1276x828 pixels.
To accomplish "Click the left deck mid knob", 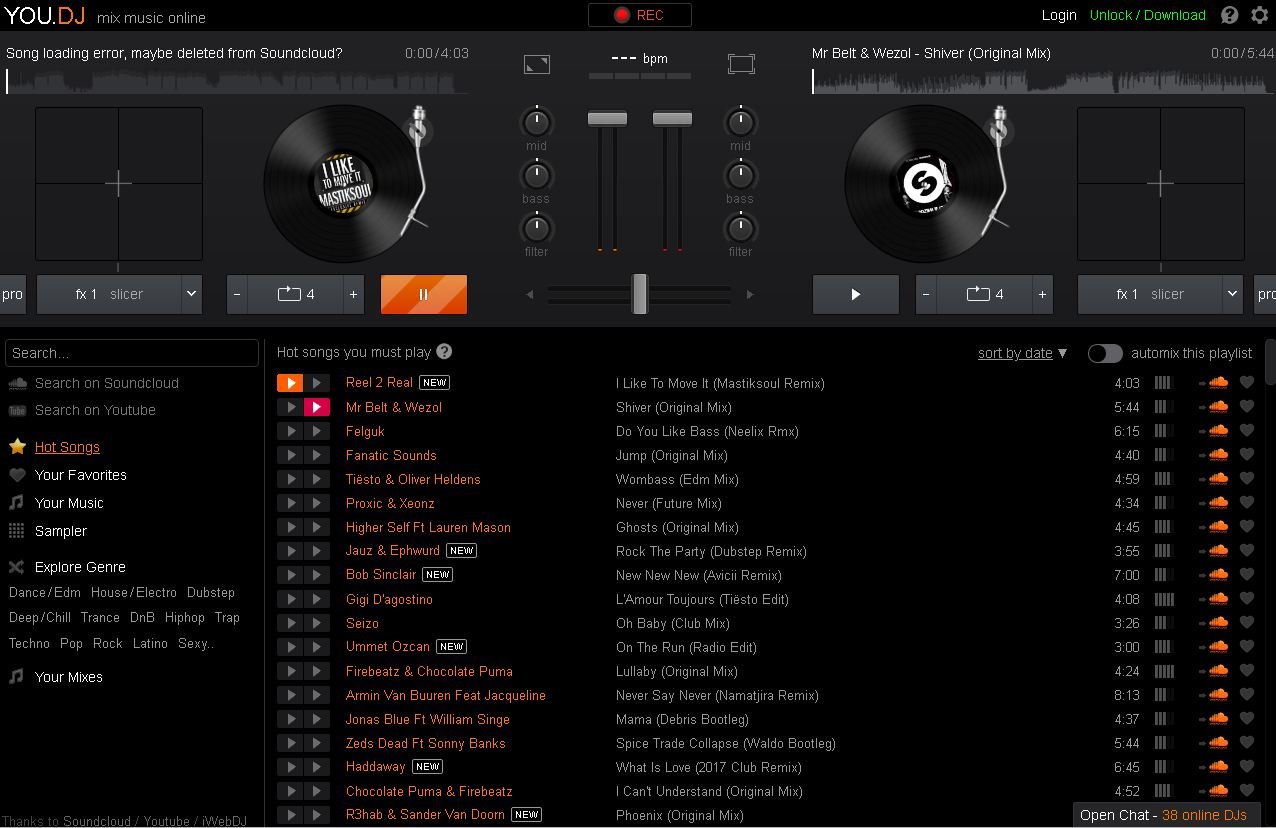I will point(536,123).
